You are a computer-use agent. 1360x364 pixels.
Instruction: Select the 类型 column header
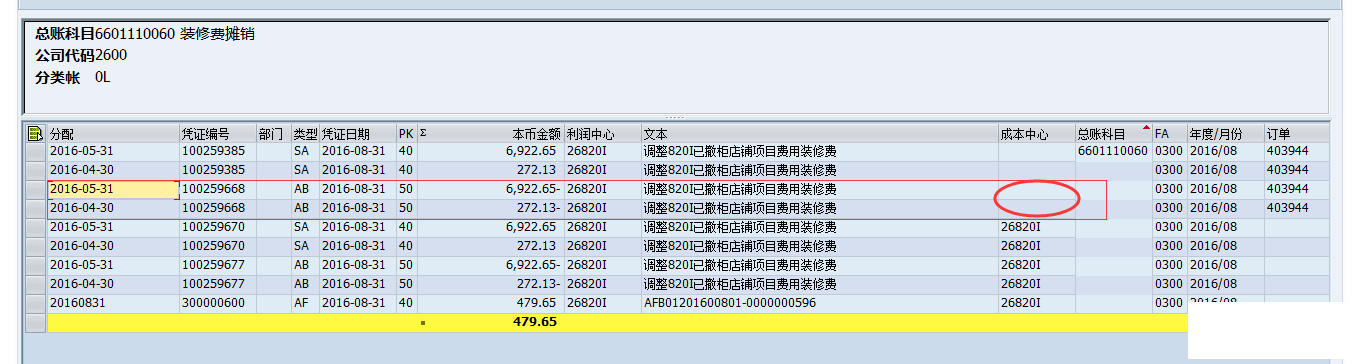pos(306,133)
